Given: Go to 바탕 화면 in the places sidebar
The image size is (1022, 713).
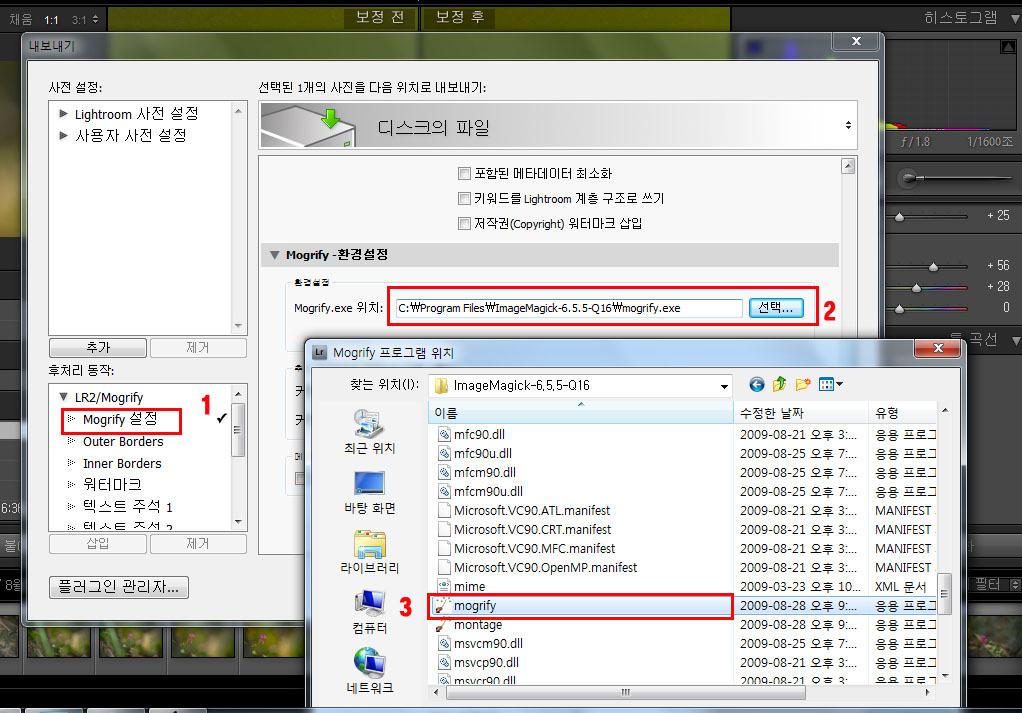Looking at the screenshot, I should click(x=369, y=491).
